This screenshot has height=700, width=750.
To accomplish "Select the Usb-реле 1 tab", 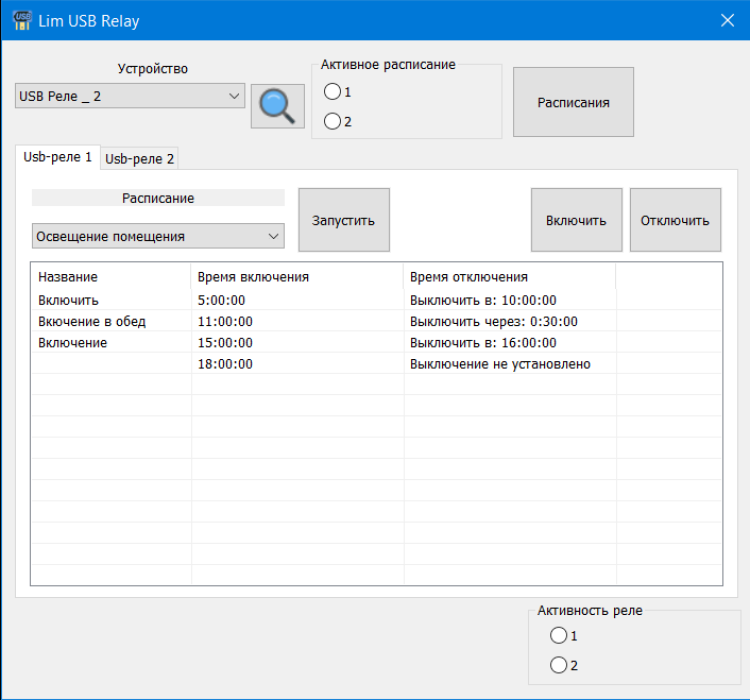I will click(57, 157).
